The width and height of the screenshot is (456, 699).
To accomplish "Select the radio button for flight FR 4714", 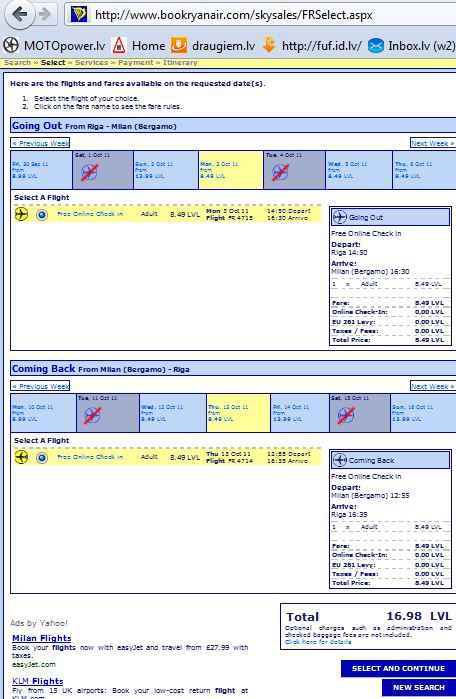I will click(x=42, y=458).
